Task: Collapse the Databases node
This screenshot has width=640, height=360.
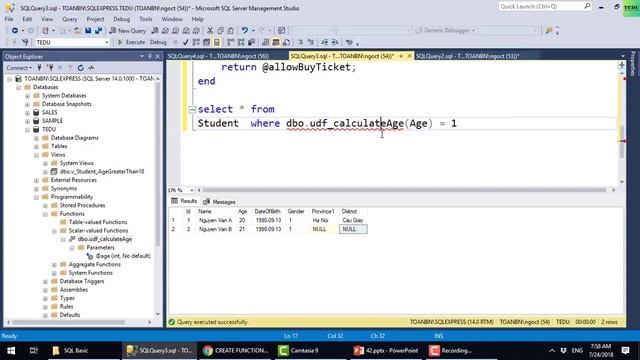Action: coord(19,87)
